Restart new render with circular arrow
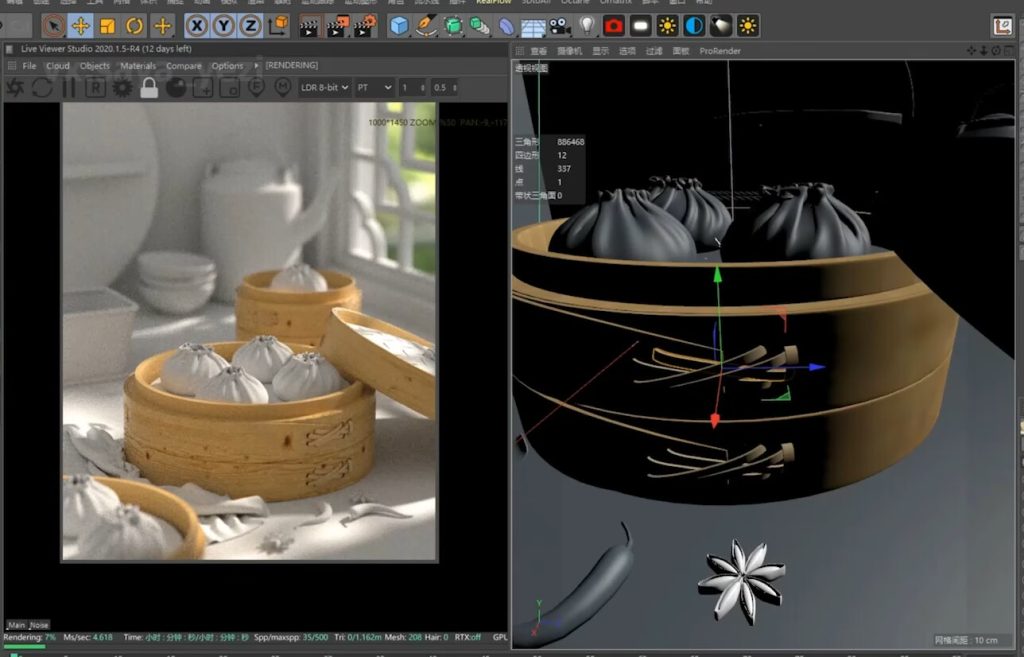The width and height of the screenshot is (1024, 657). (42, 87)
